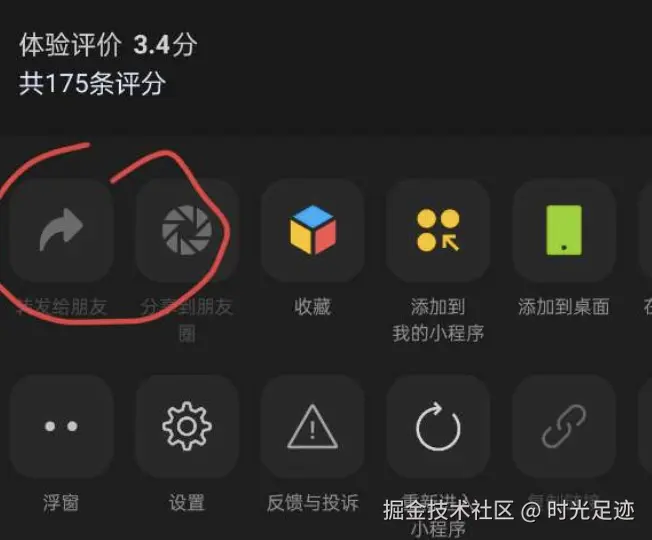
Task: Tap the two-dot 浮窗 icon
Action: coord(62,426)
